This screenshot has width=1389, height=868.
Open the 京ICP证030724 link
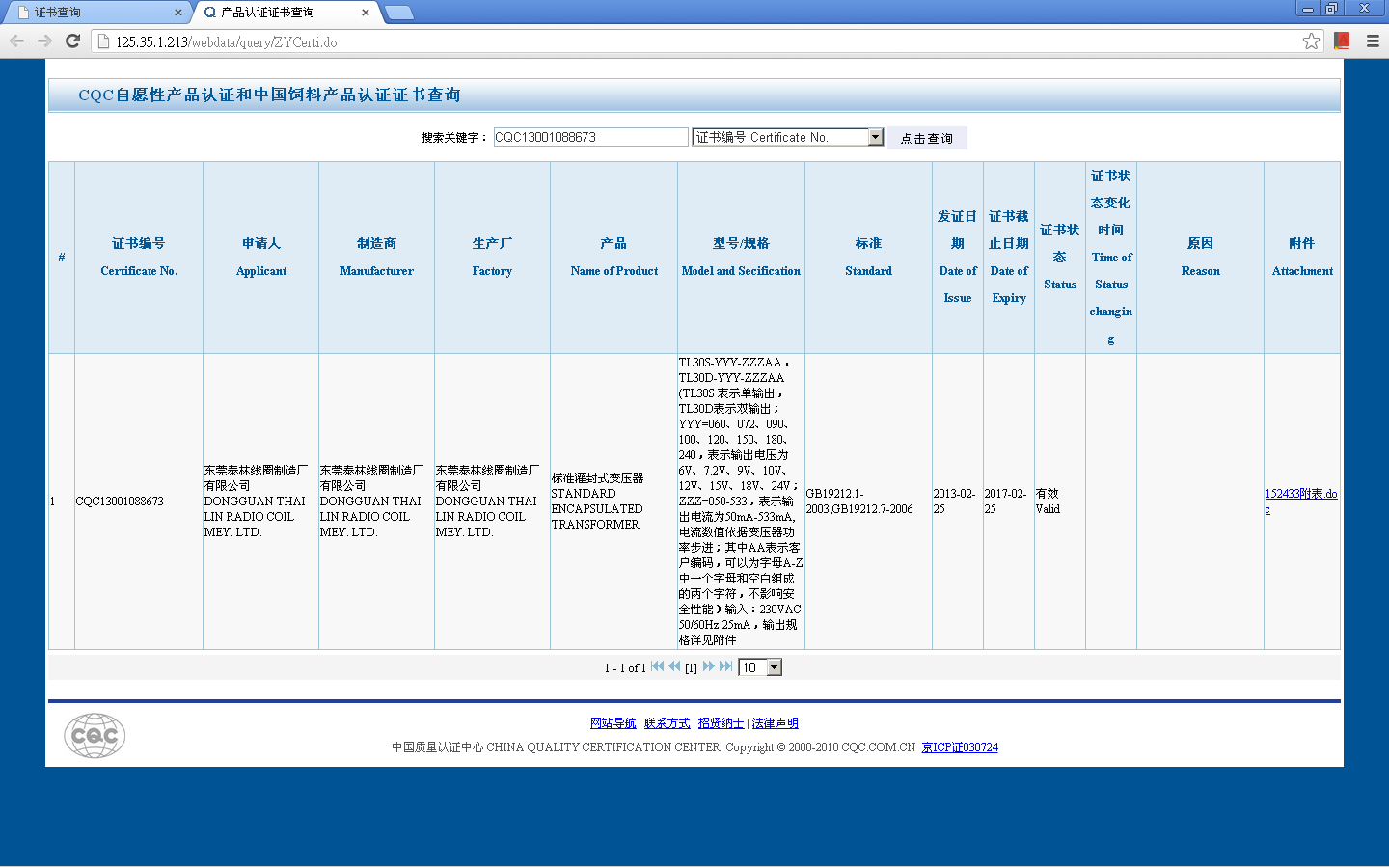[x=960, y=747]
